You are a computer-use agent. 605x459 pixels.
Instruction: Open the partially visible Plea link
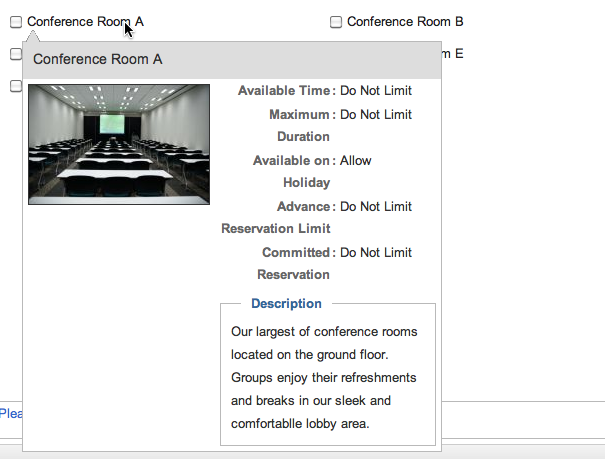pyautogui.click(x=11, y=413)
